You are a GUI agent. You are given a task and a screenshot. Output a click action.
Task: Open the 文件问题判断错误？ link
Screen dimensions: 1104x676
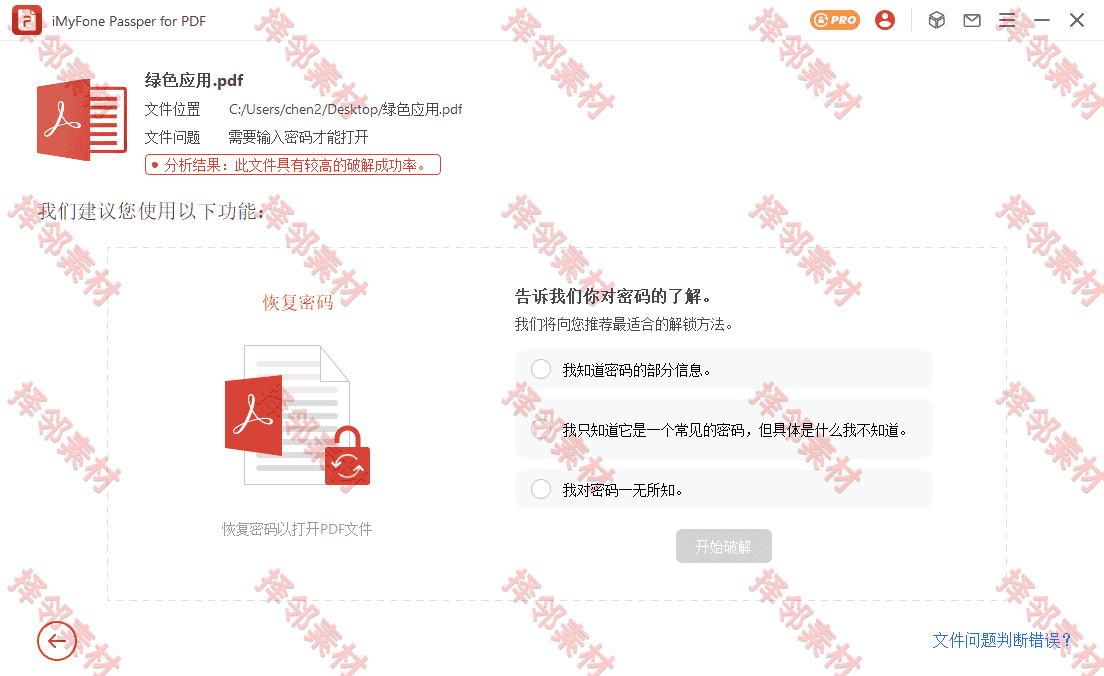tap(1002, 640)
